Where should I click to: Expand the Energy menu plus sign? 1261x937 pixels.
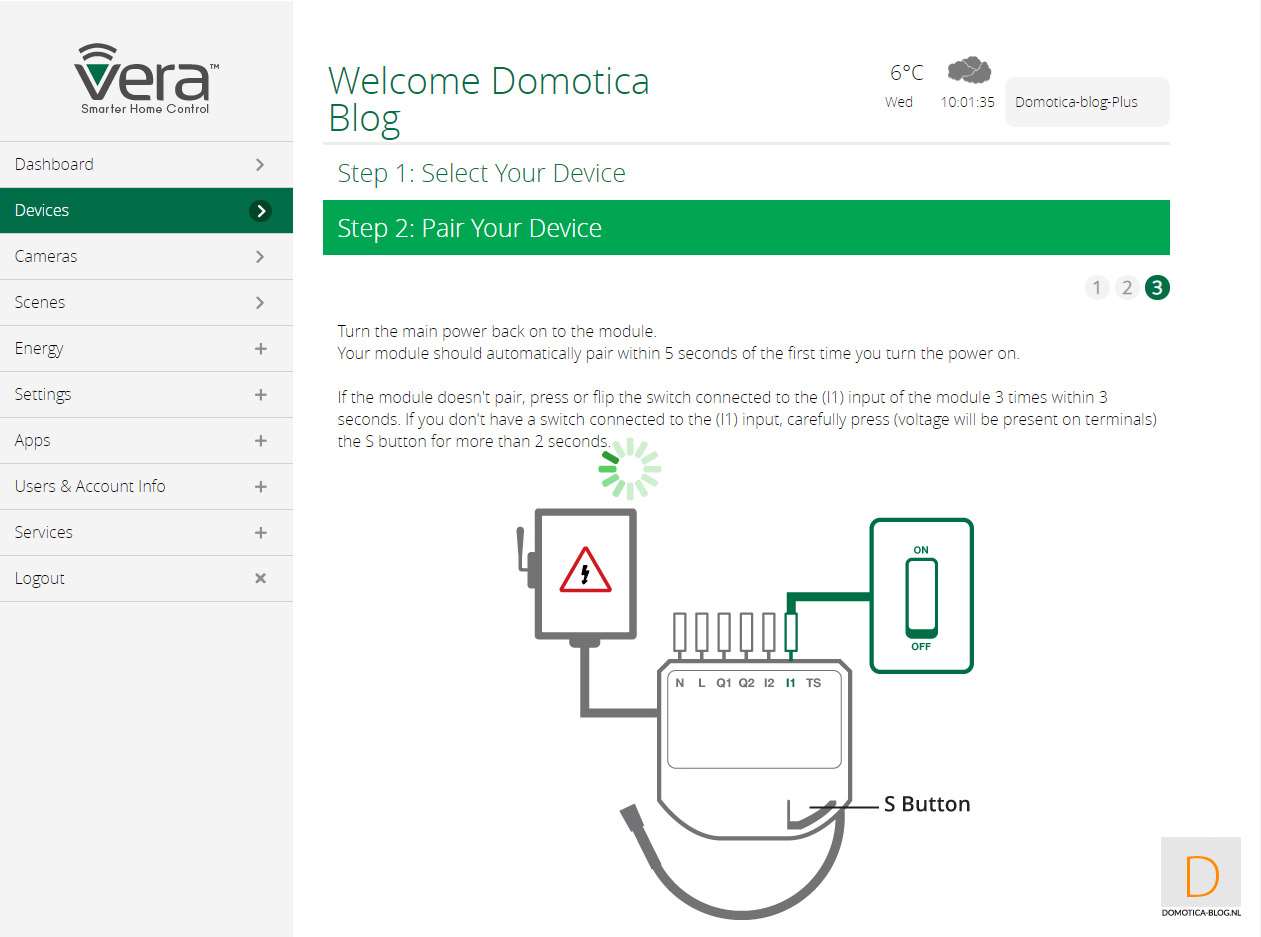tap(260, 348)
